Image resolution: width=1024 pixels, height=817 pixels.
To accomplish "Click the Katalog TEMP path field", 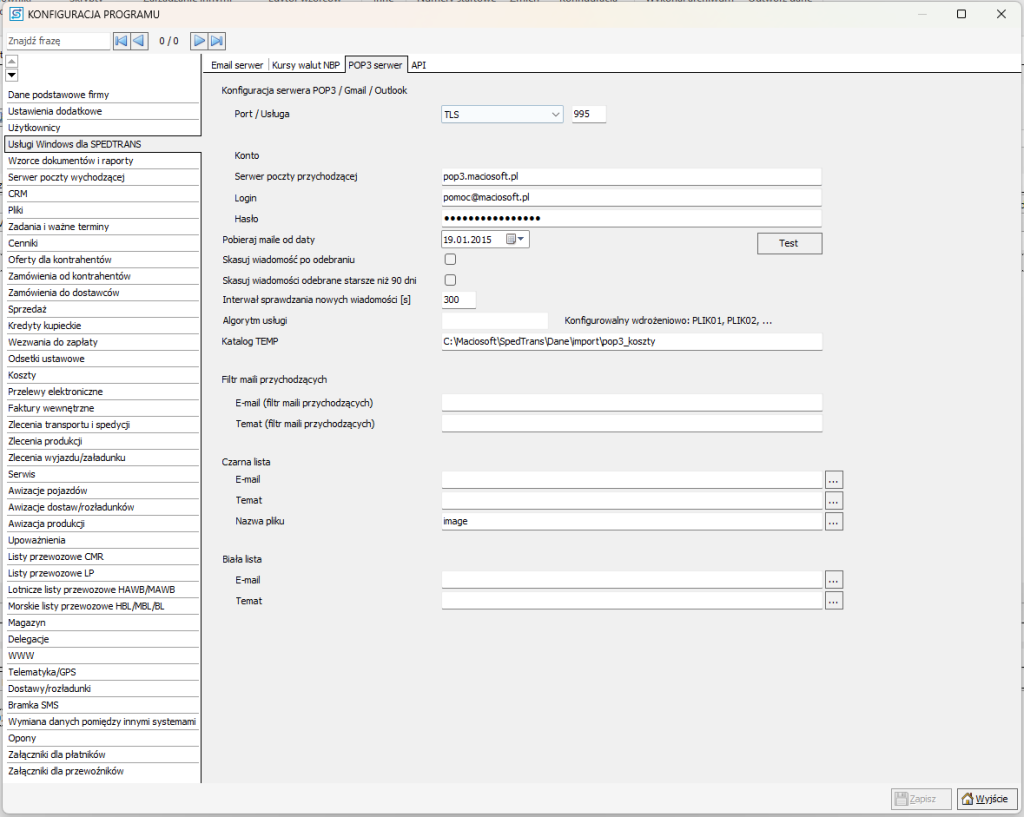I will pyautogui.click(x=631, y=342).
